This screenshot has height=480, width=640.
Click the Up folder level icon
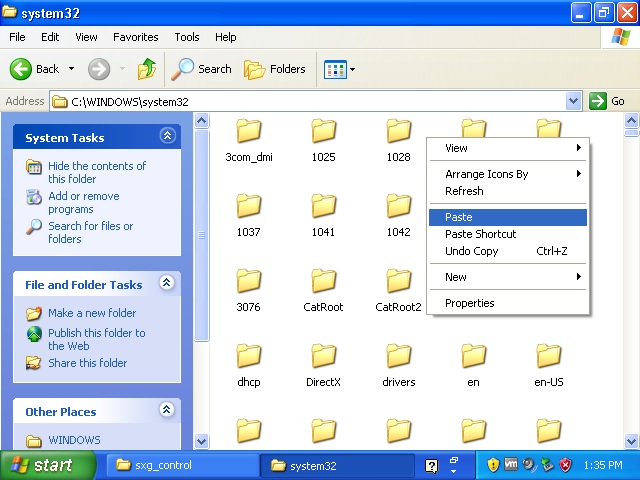coord(147,69)
